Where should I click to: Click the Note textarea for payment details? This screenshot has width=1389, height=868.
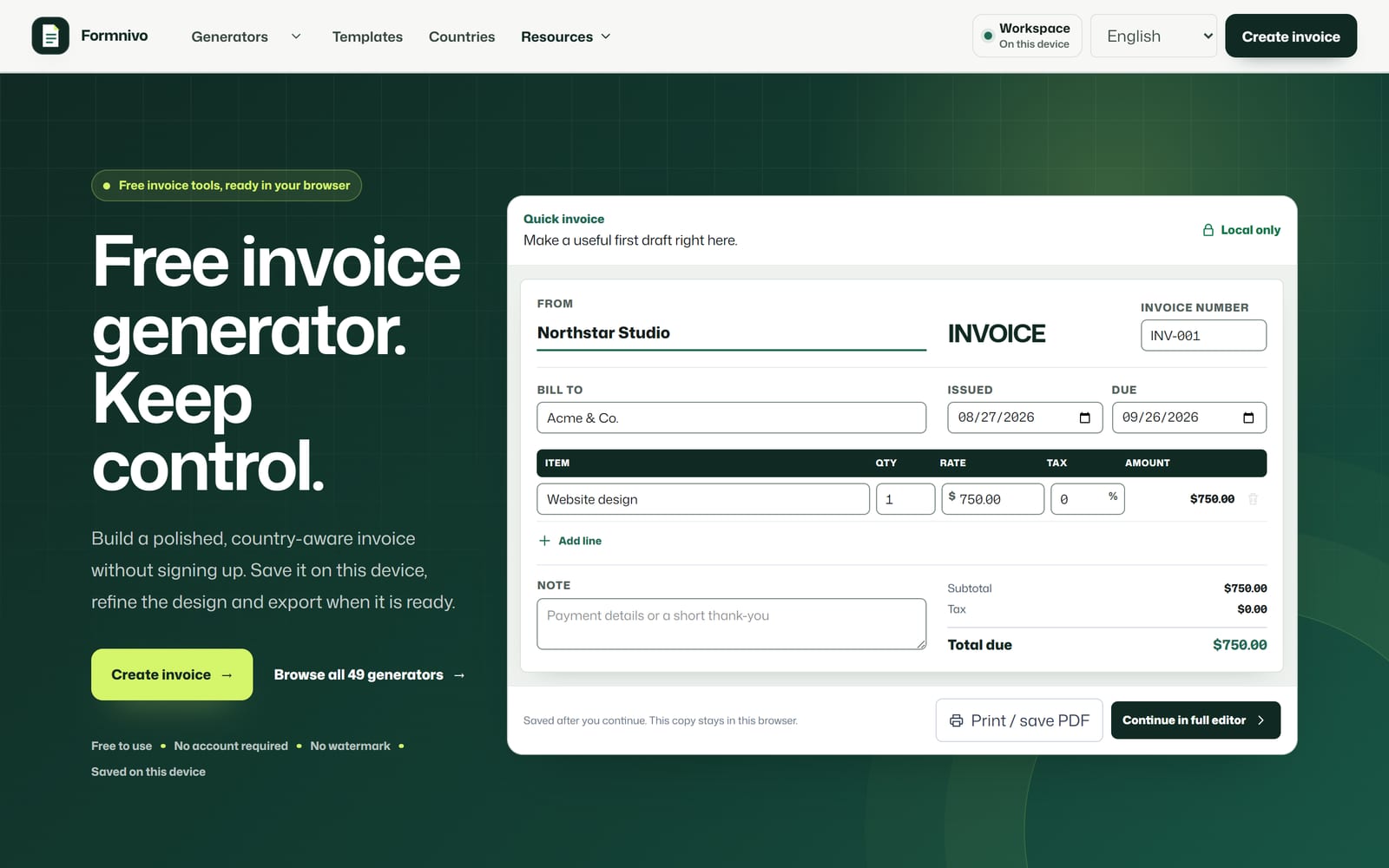tap(732, 624)
